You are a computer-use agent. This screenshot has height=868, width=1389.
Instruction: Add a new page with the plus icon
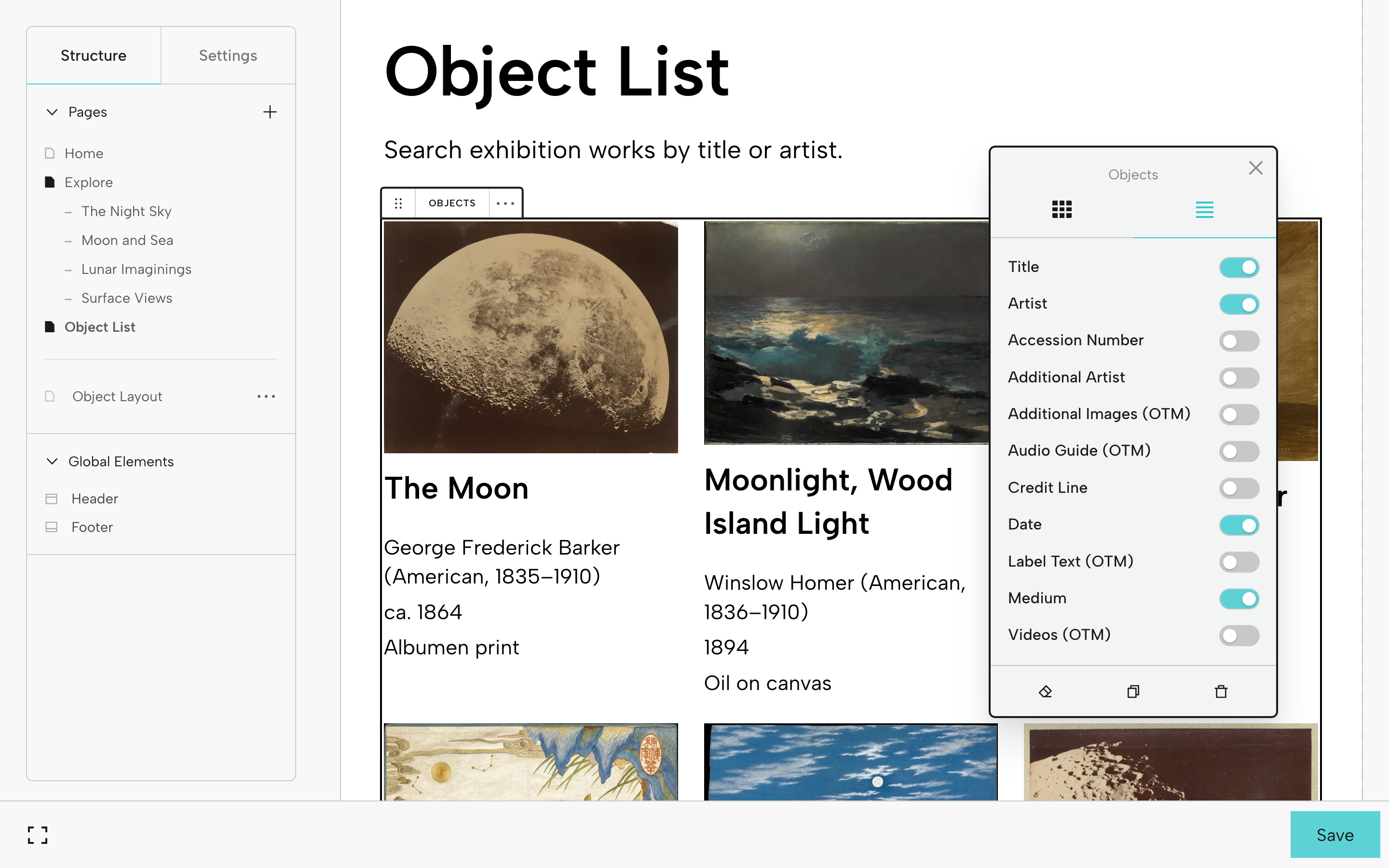click(270, 112)
